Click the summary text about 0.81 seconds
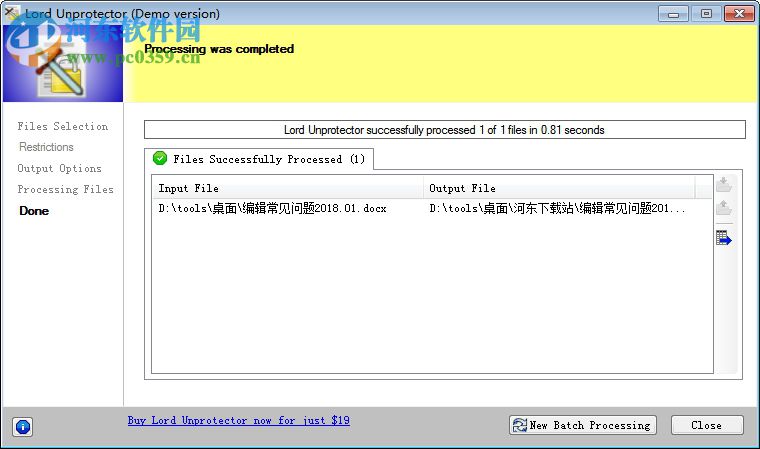The width and height of the screenshot is (760, 449). click(x=444, y=130)
